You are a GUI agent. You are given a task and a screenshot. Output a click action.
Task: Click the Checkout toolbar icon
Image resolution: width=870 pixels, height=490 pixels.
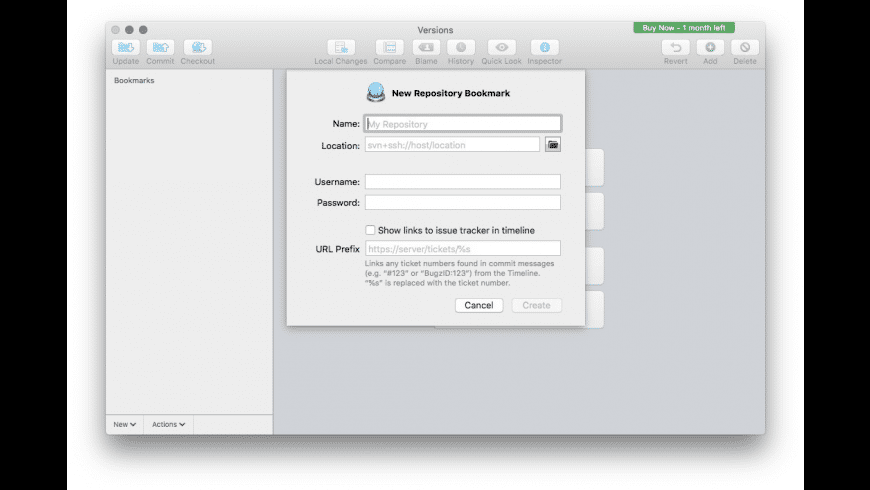pyautogui.click(x=198, y=48)
